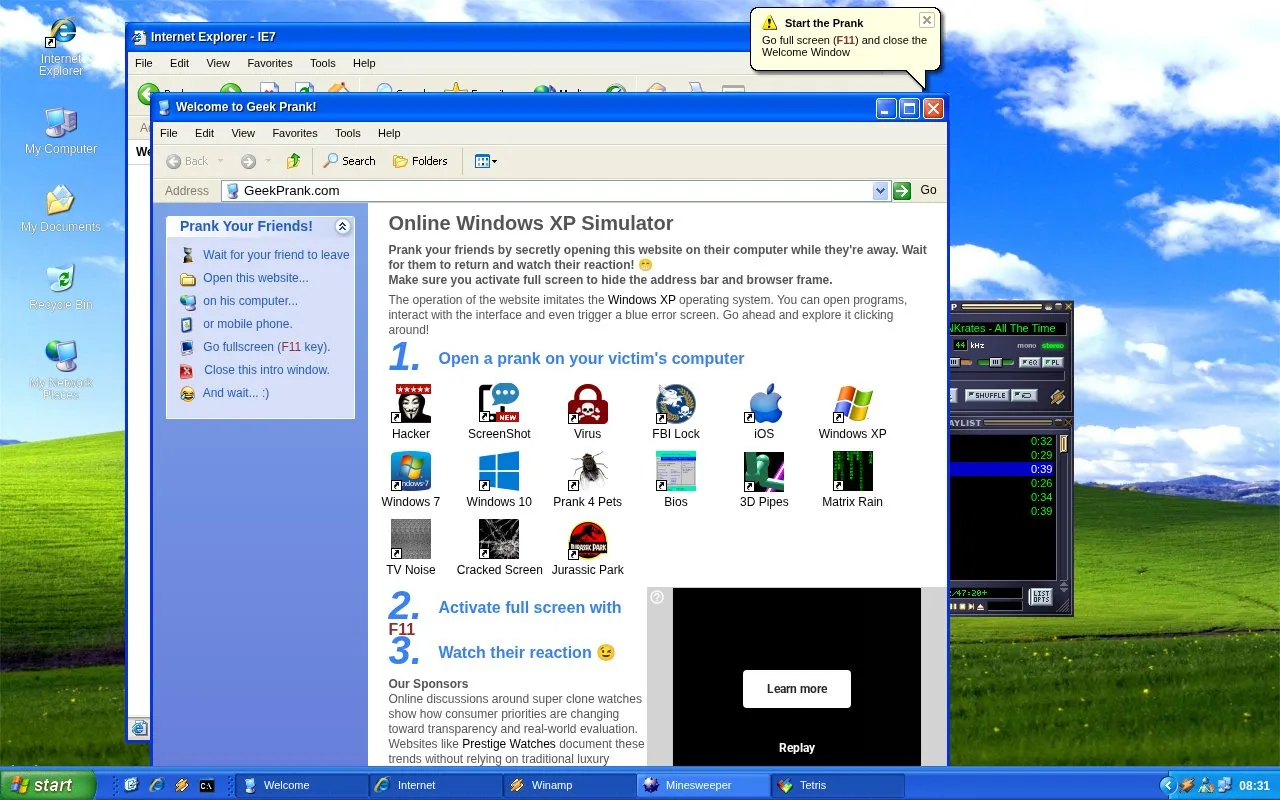Click the show desktop quick launch icon
Image resolution: width=1280 pixels, height=800 pixels.
tap(132, 786)
